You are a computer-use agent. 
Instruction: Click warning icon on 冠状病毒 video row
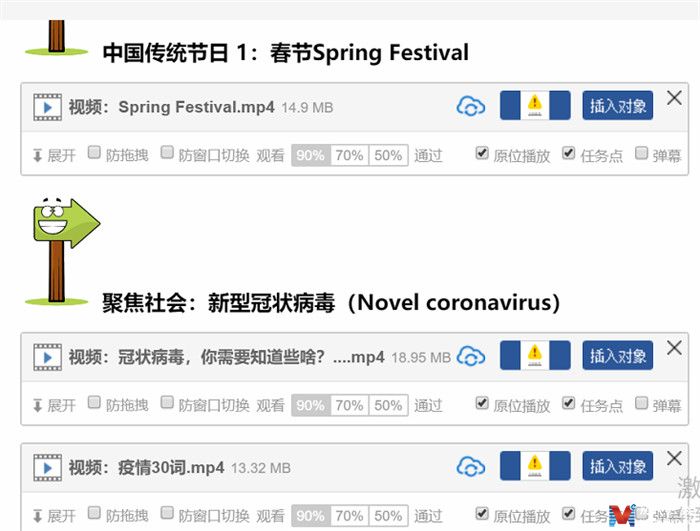pos(534,355)
